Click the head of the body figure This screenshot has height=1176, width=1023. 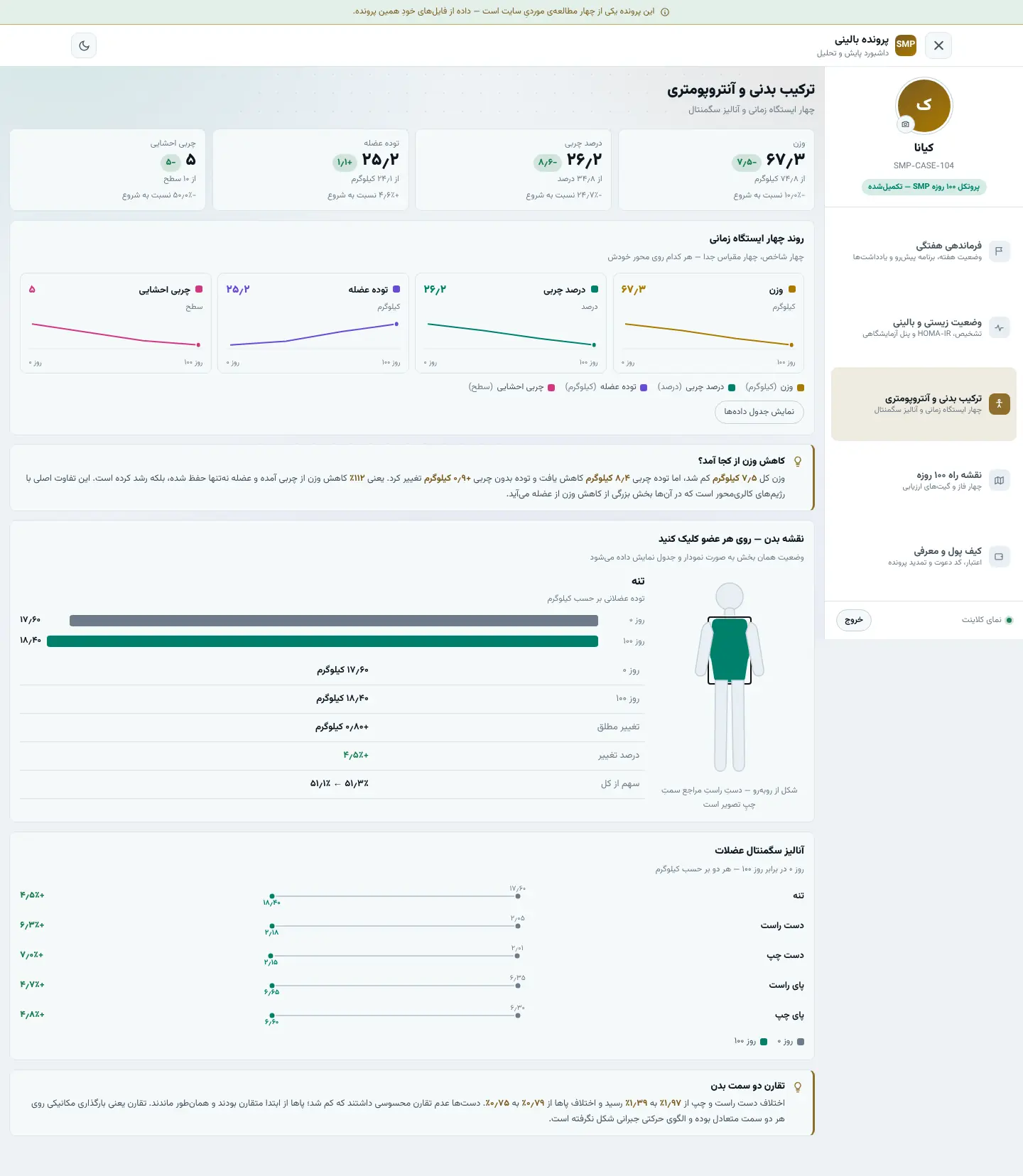tap(730, 597)
